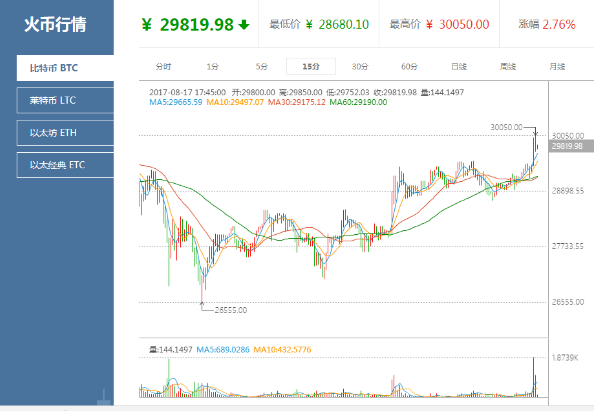Switch chart to 60分 interval
This screenshot has height=411, width=613.
[409, 66]
